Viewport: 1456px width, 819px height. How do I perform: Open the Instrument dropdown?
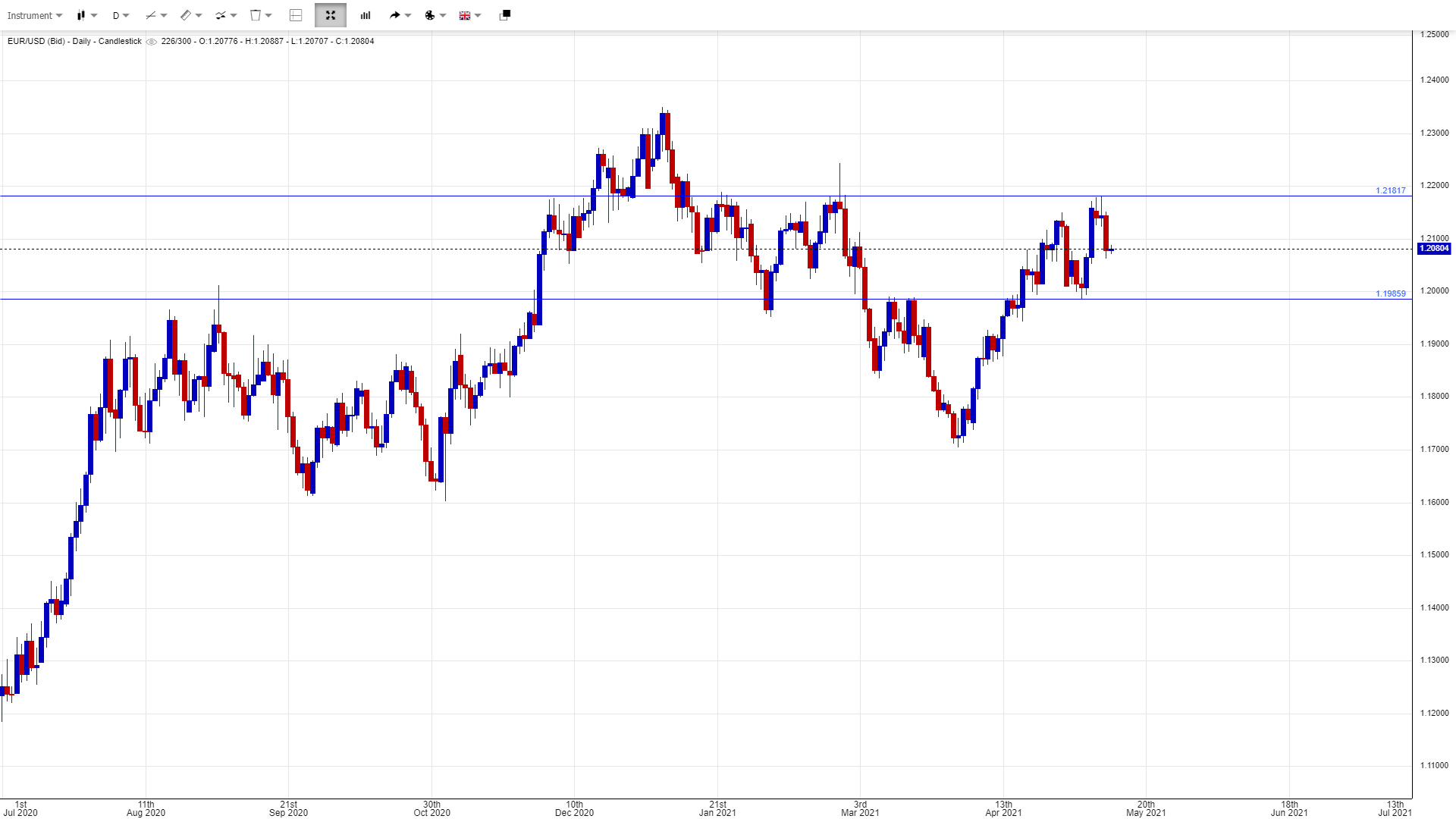pos(35,15)
